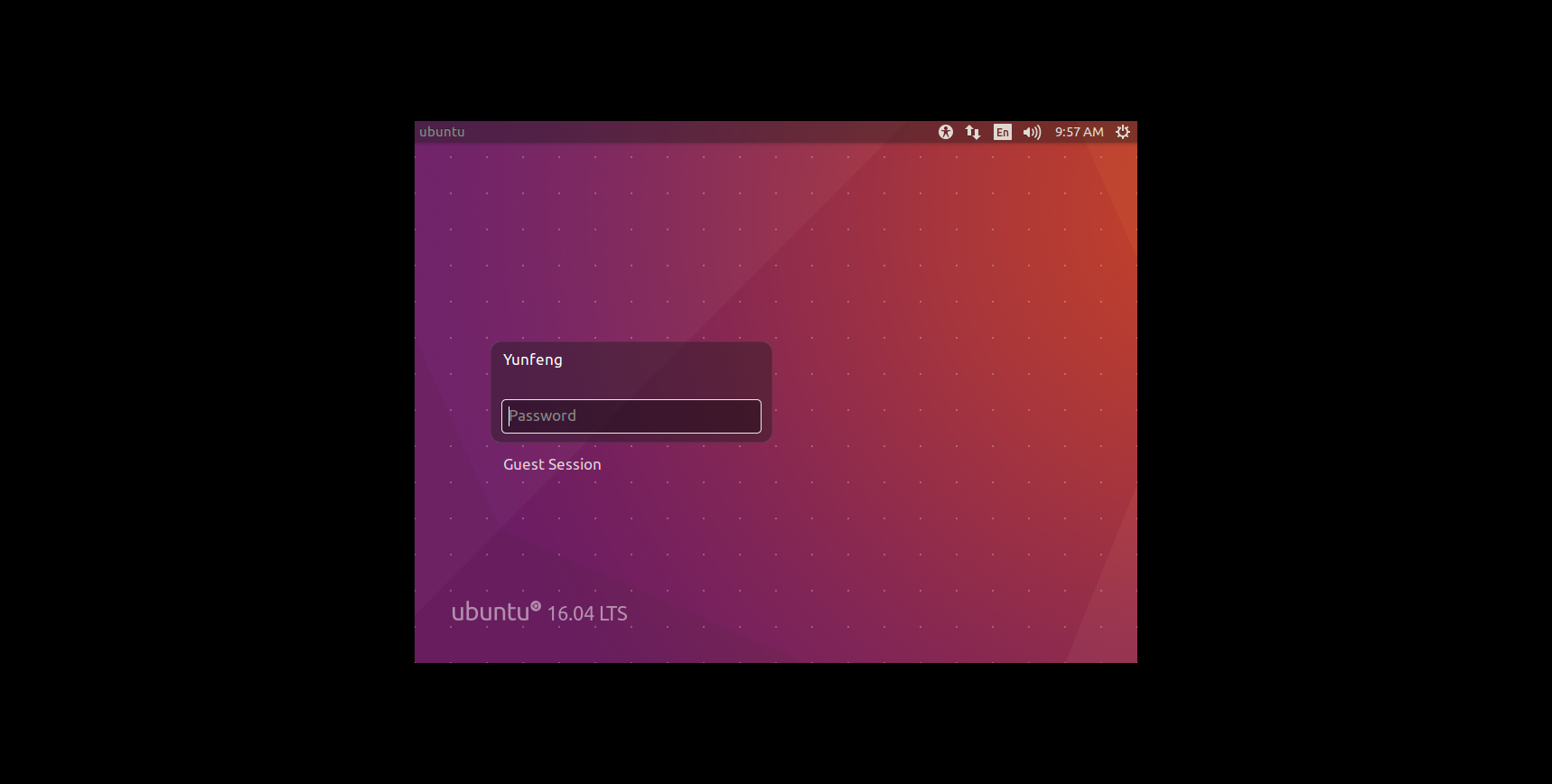Open the network connections indicator
The height and width of the screenshot is (784, 1552).
coord(973,132)
